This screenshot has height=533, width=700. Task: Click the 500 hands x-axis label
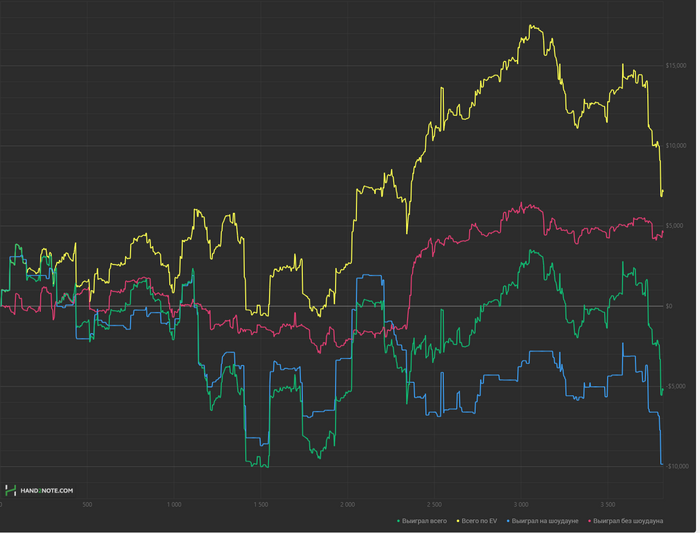click(87, 505)
